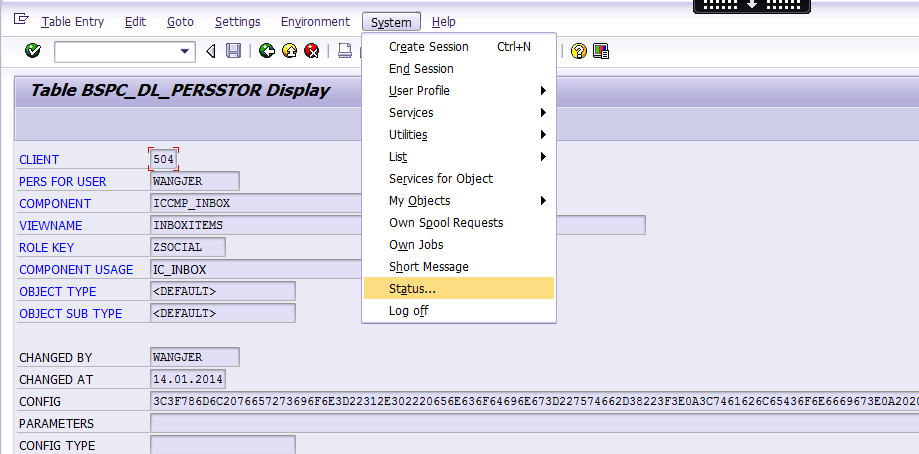919x454 pixels.
Task: Click the COMPONENT USAGE field IC_INBOX
Action: pyautogui.click(x=256, y=269)
